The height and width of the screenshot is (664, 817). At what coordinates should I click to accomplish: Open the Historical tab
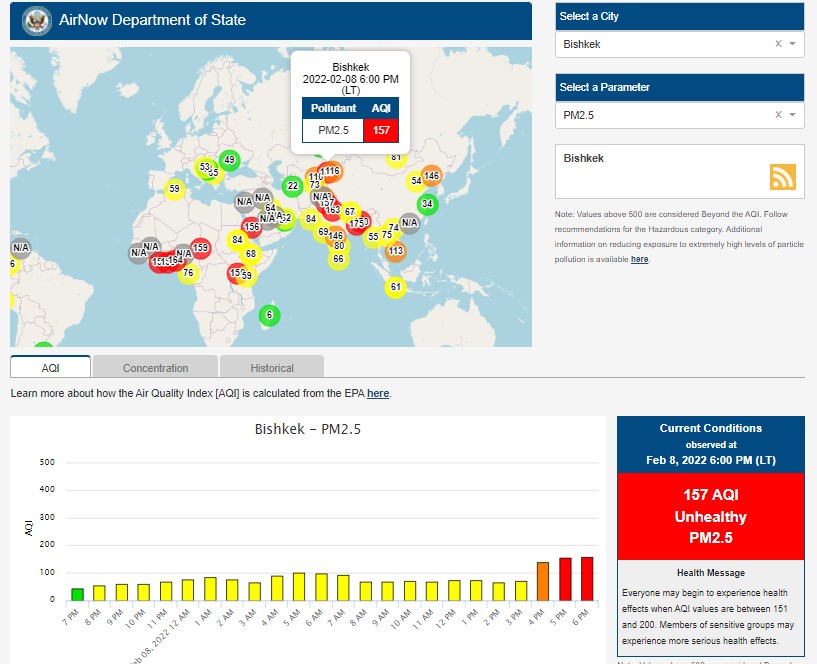[x=271, y=367]
